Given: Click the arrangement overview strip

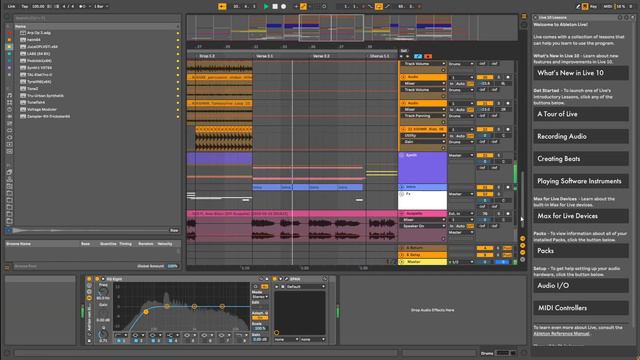Looking at the screenshot, I should 352,28.
